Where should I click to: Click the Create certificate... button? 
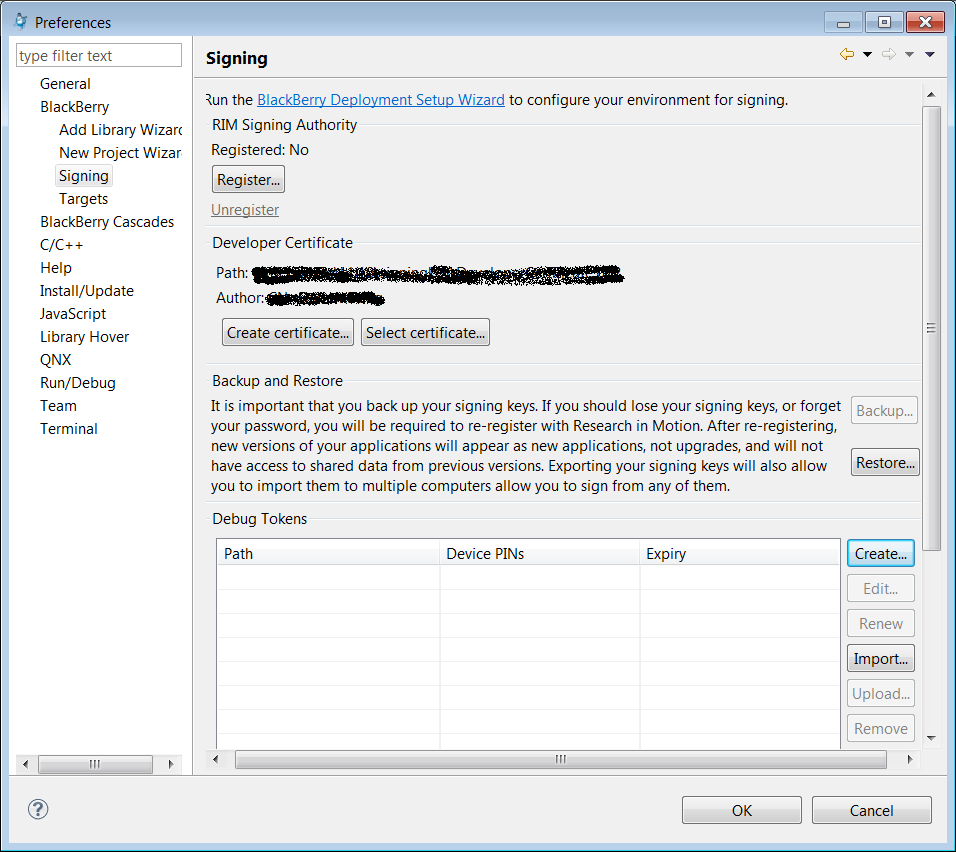pyautogui.click(x=287, y=333)
